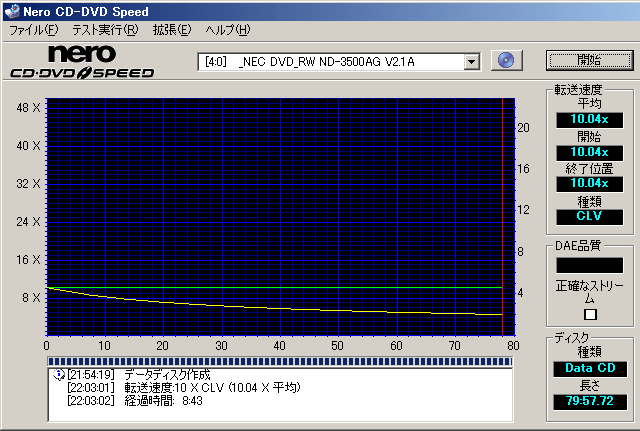Click the yellow rotation speed curve
The height and width of the screenshot is (431, 640).
[x=274, y=307]
